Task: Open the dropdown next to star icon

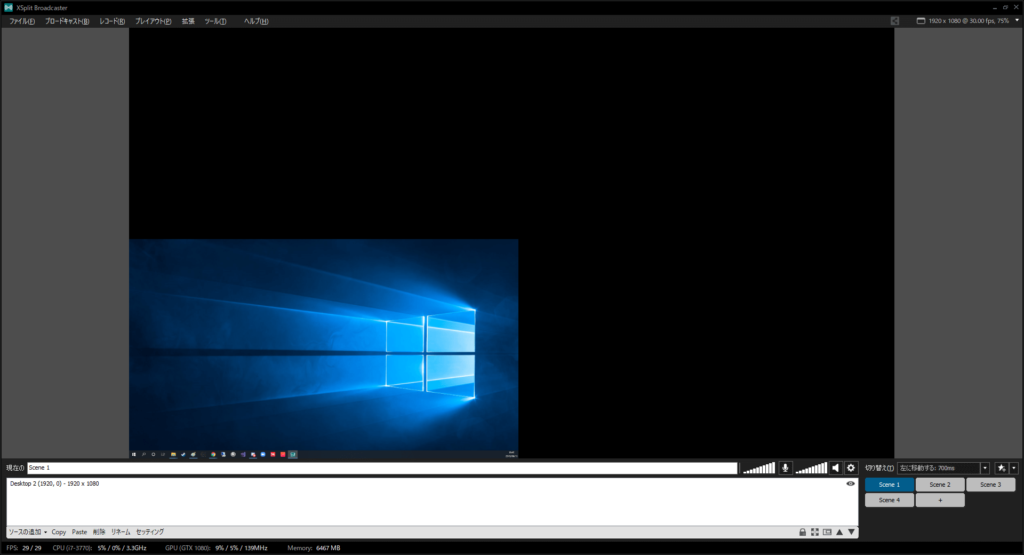Action: 1014,468
